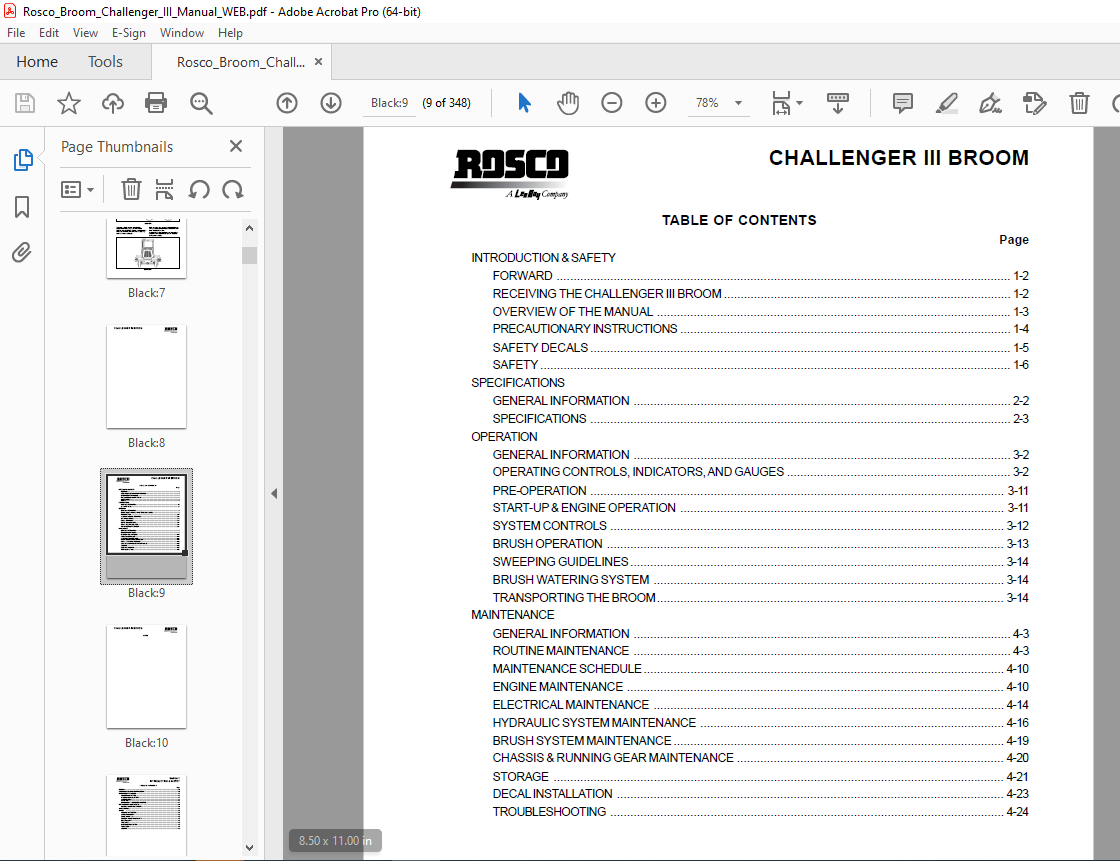Open the thumbnails options dropdown
The height and width of the screenshot is (861, 1120).
[x=78, y=190]
